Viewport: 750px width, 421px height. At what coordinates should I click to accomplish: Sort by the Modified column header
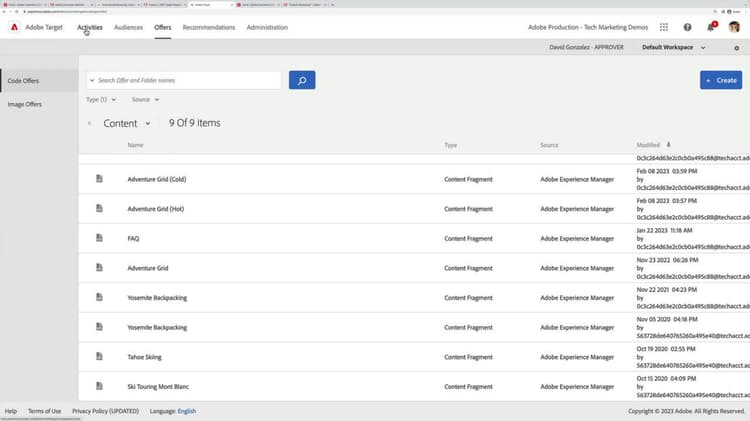[648, 145]
